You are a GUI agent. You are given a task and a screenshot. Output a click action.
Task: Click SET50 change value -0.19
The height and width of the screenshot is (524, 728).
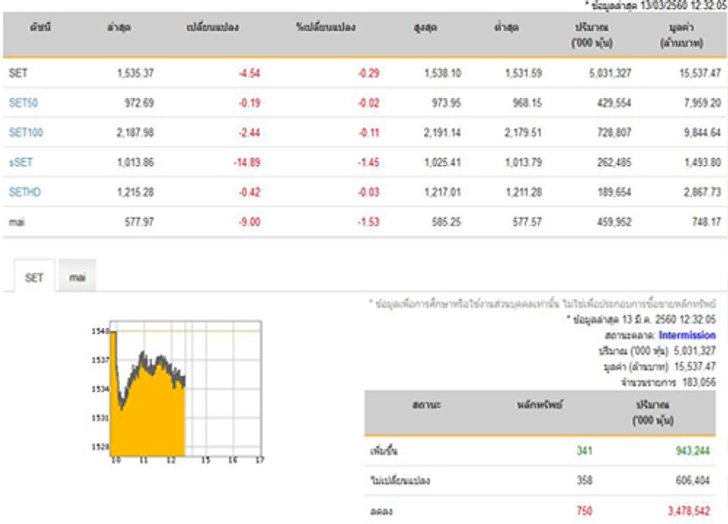[249, 103]
